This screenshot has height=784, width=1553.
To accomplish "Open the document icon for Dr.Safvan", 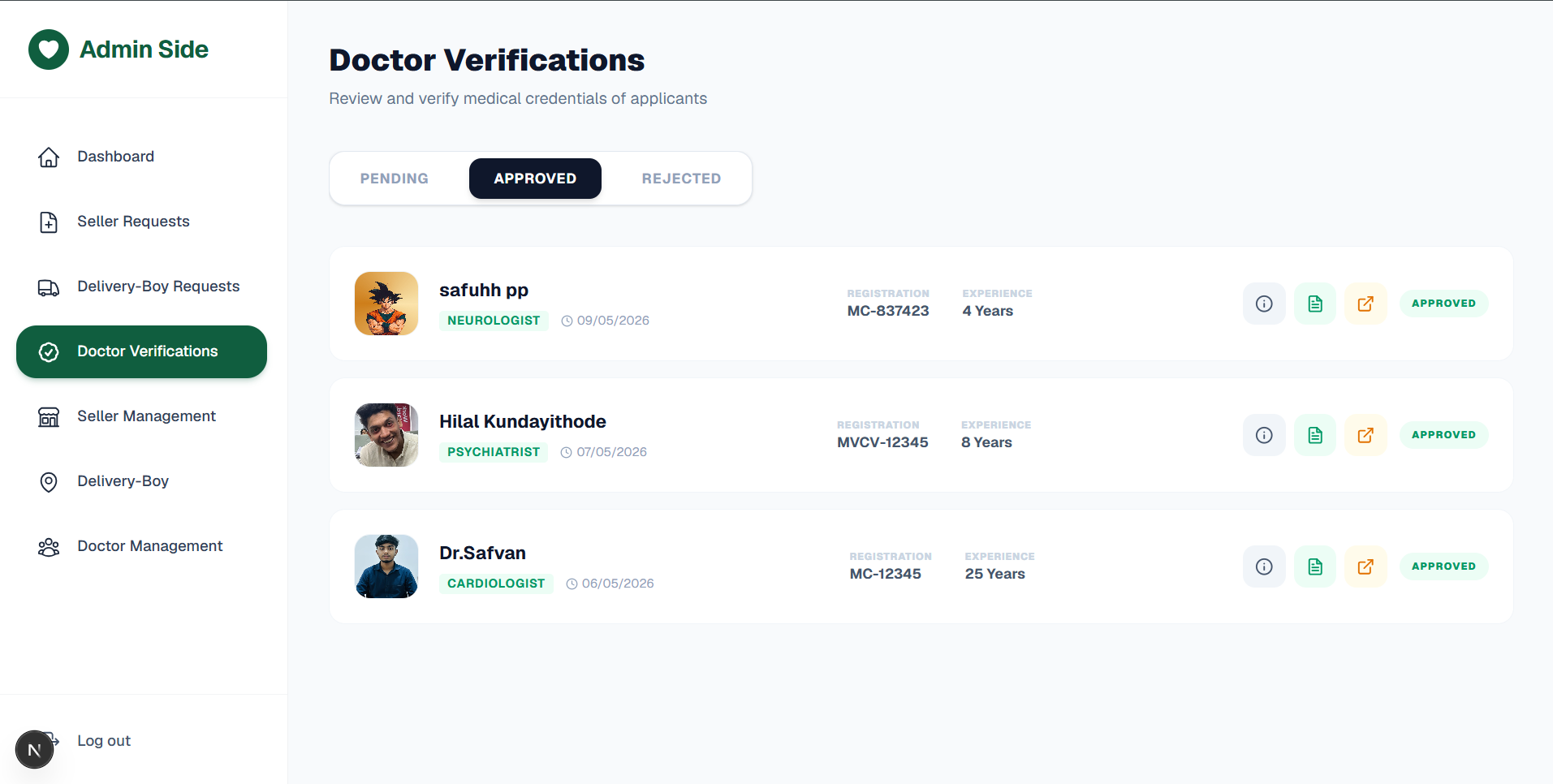I will click(x=1315, y=566).
